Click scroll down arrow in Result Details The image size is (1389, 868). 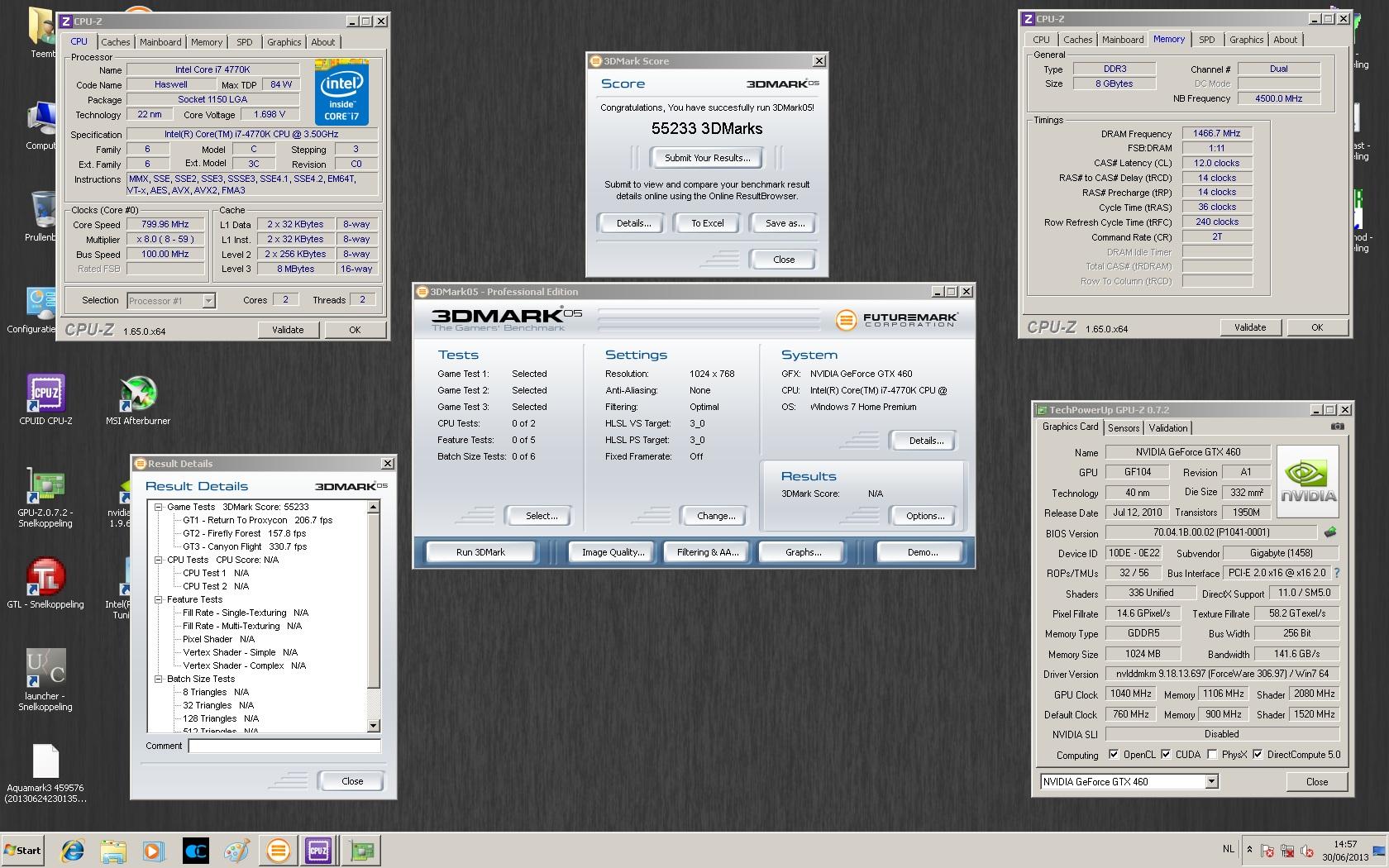373,726
